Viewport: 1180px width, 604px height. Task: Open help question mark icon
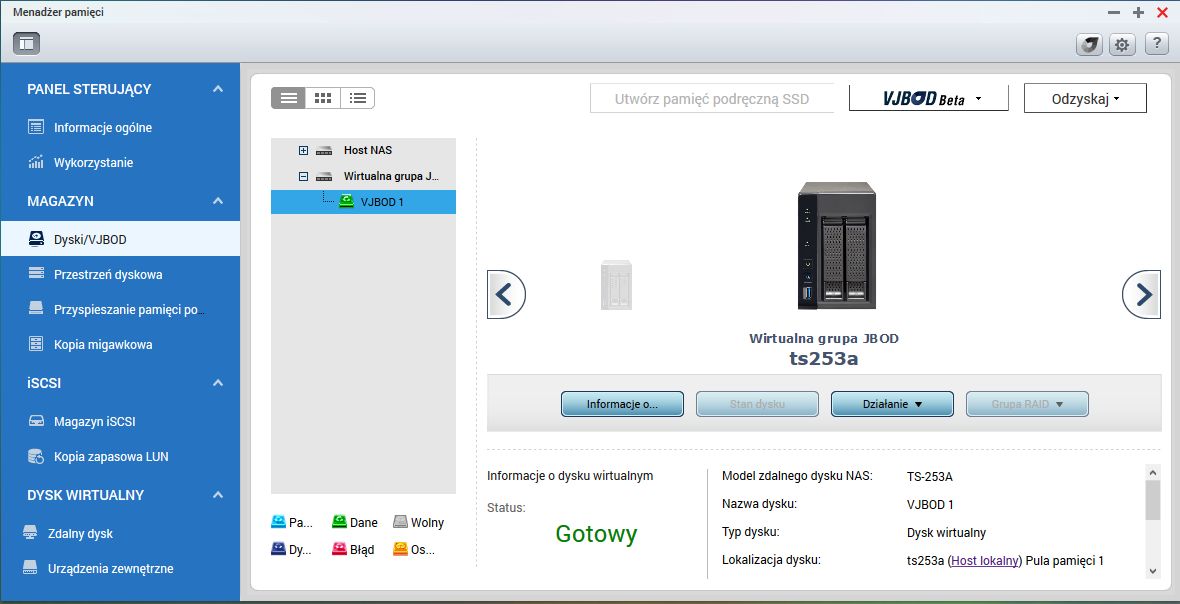coord(1157,44)
